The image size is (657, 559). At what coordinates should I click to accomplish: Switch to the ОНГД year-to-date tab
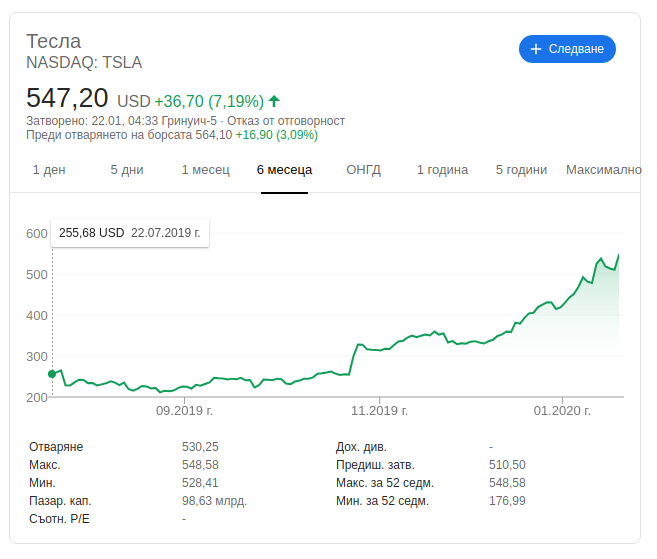tap(363, 170)
